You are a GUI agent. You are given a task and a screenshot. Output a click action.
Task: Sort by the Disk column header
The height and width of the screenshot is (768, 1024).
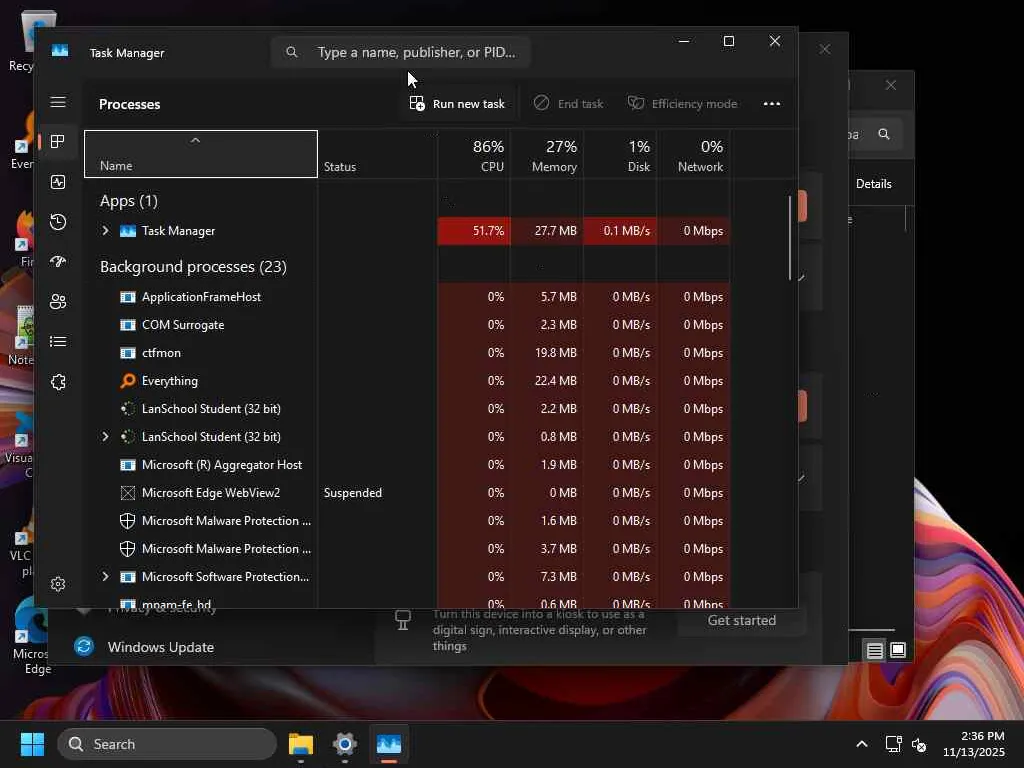pos(620,155)
